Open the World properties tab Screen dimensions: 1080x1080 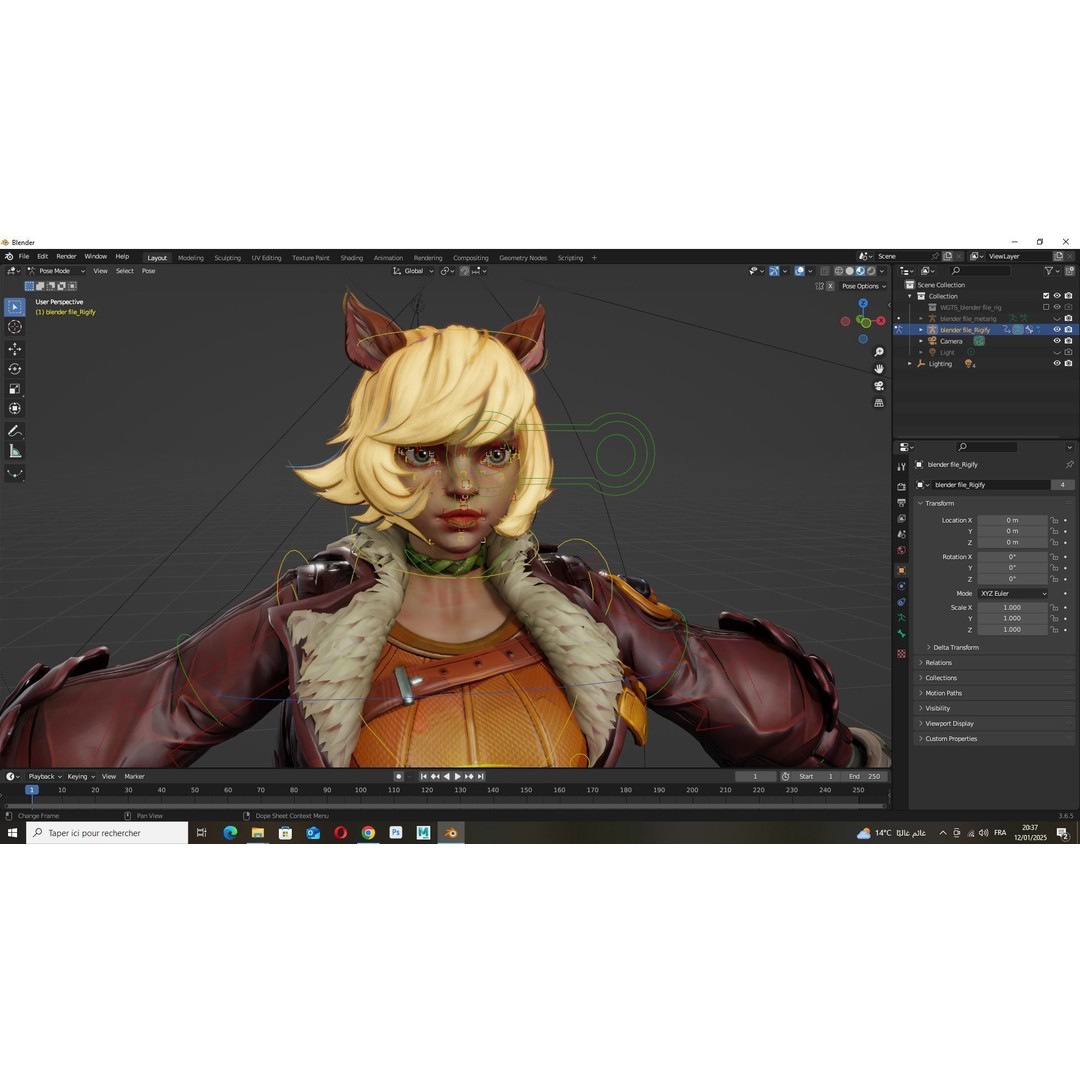(902, 550)
